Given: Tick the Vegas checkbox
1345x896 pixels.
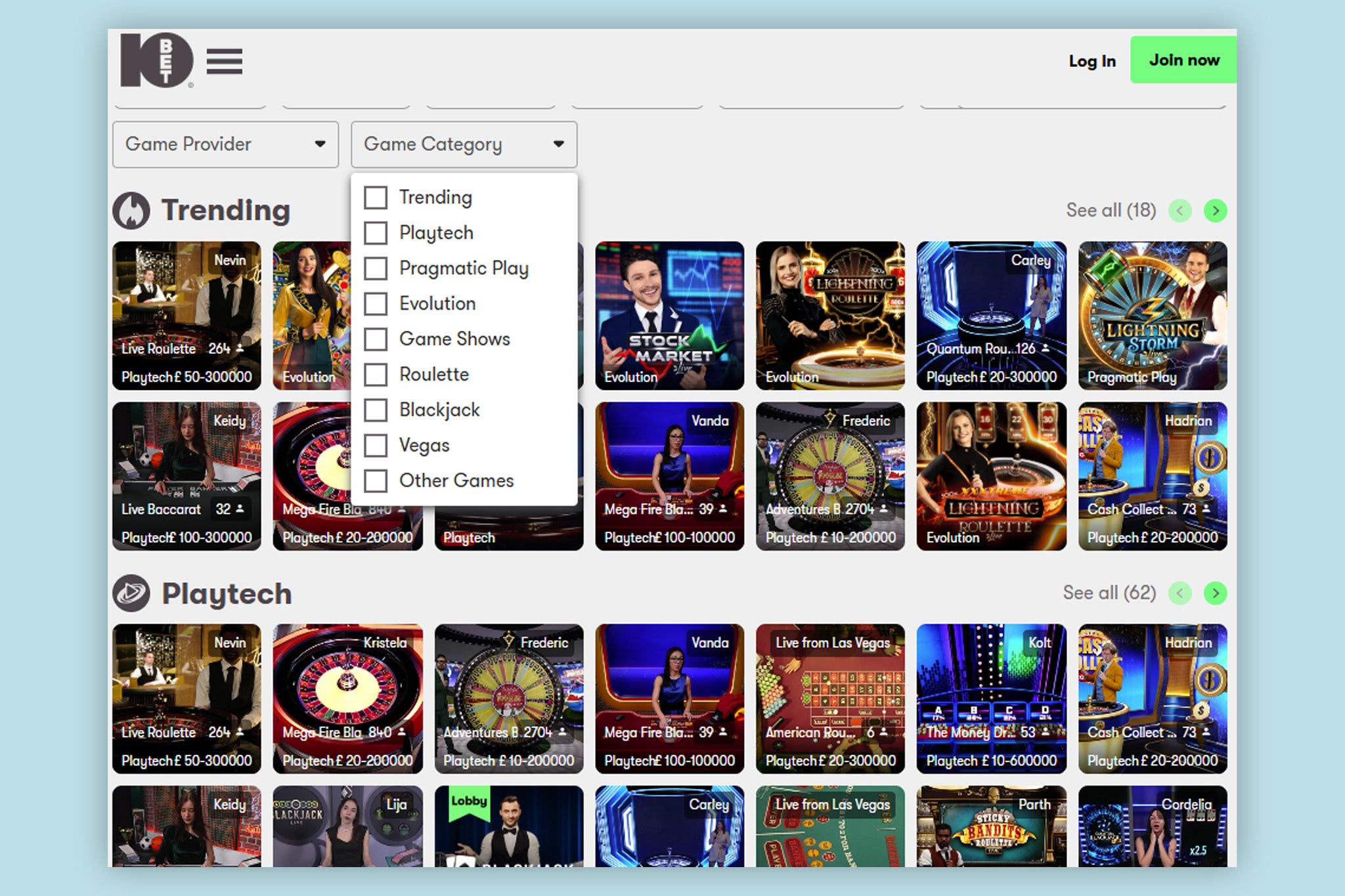Looking at the screenshot, I should click(x=376, y=445).
